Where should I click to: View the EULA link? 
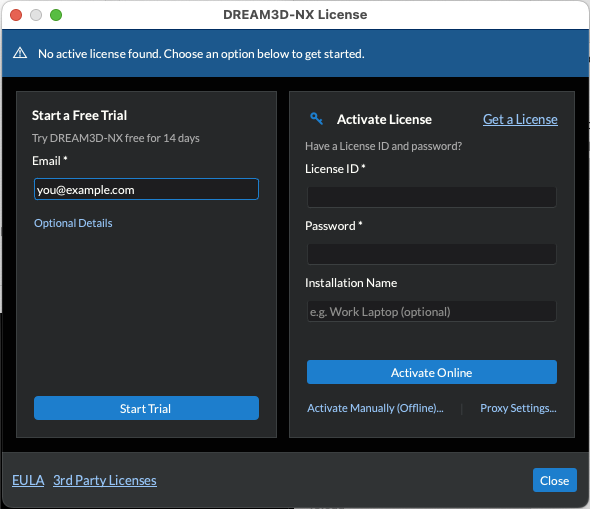[28, 480]
